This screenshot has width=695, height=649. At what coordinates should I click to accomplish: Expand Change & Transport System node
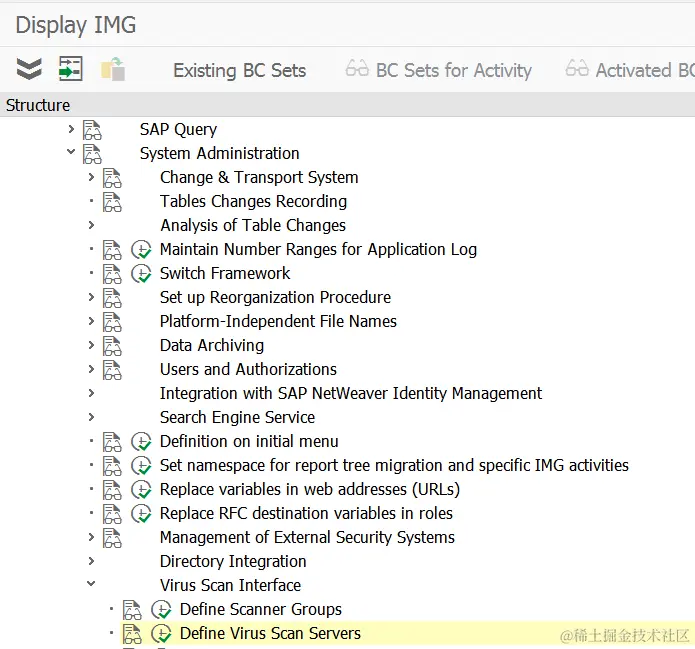91,177
